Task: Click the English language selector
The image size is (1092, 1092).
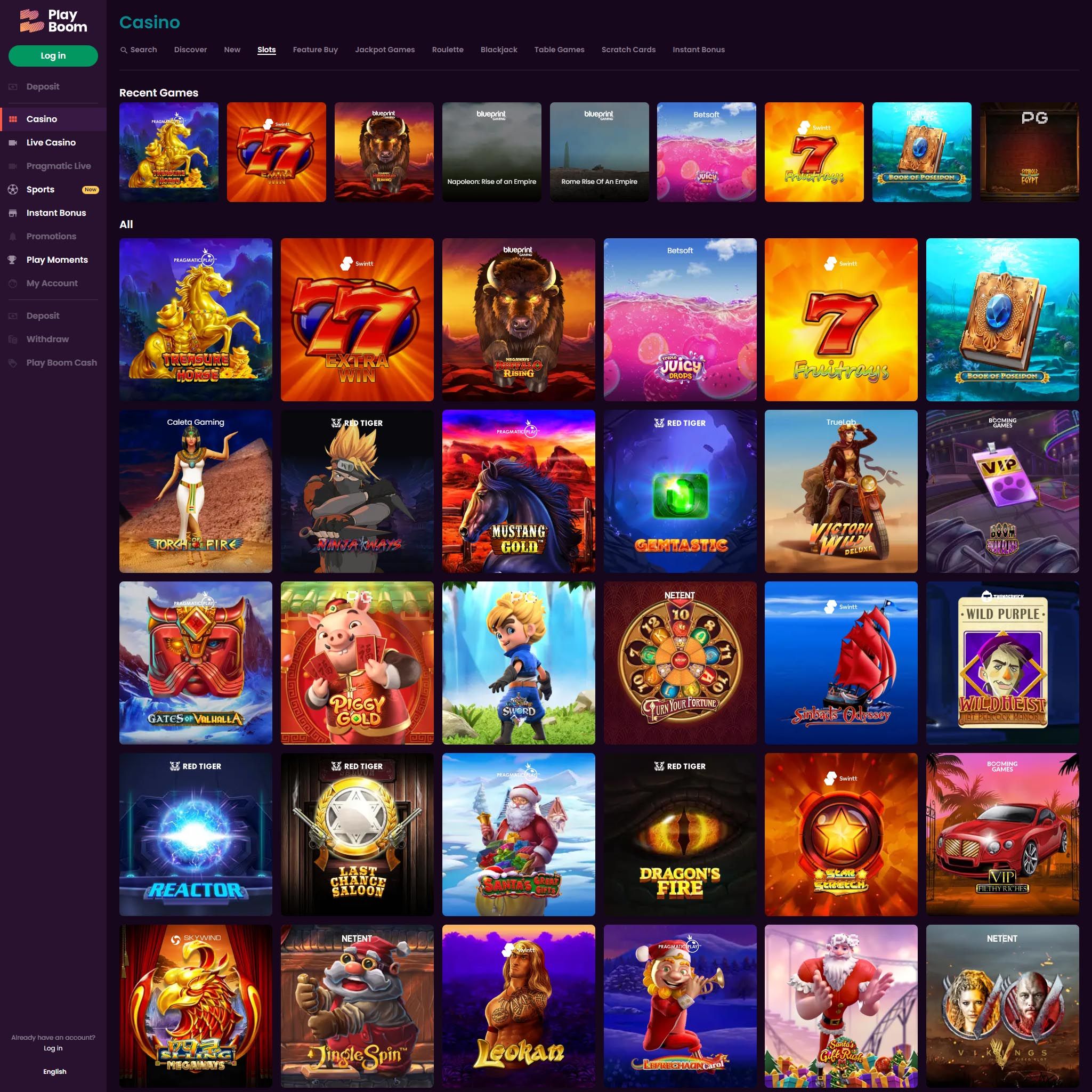Action: [54, 1072]
